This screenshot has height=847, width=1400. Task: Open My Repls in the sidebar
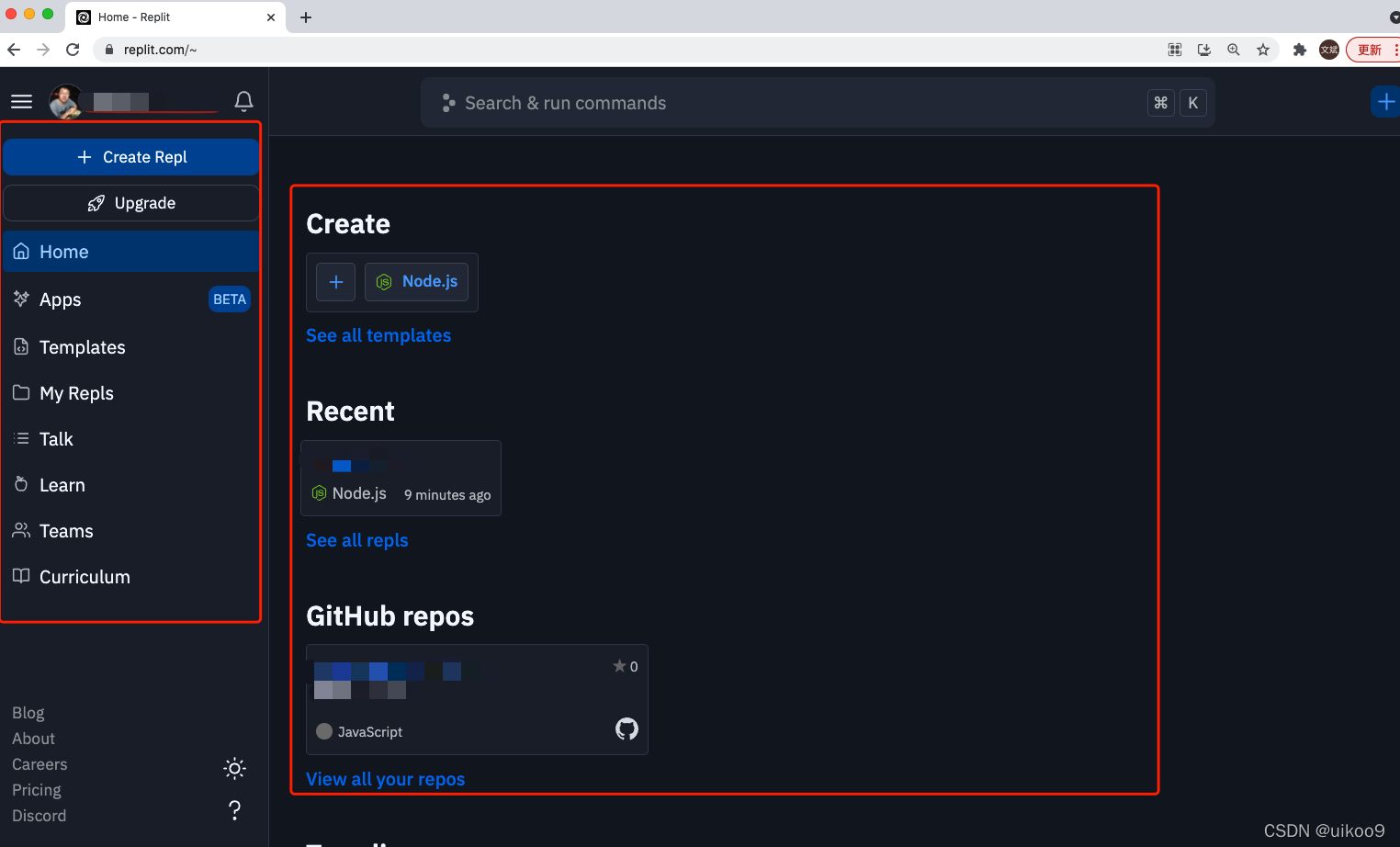pyautogui.click(x=131, y=393)
